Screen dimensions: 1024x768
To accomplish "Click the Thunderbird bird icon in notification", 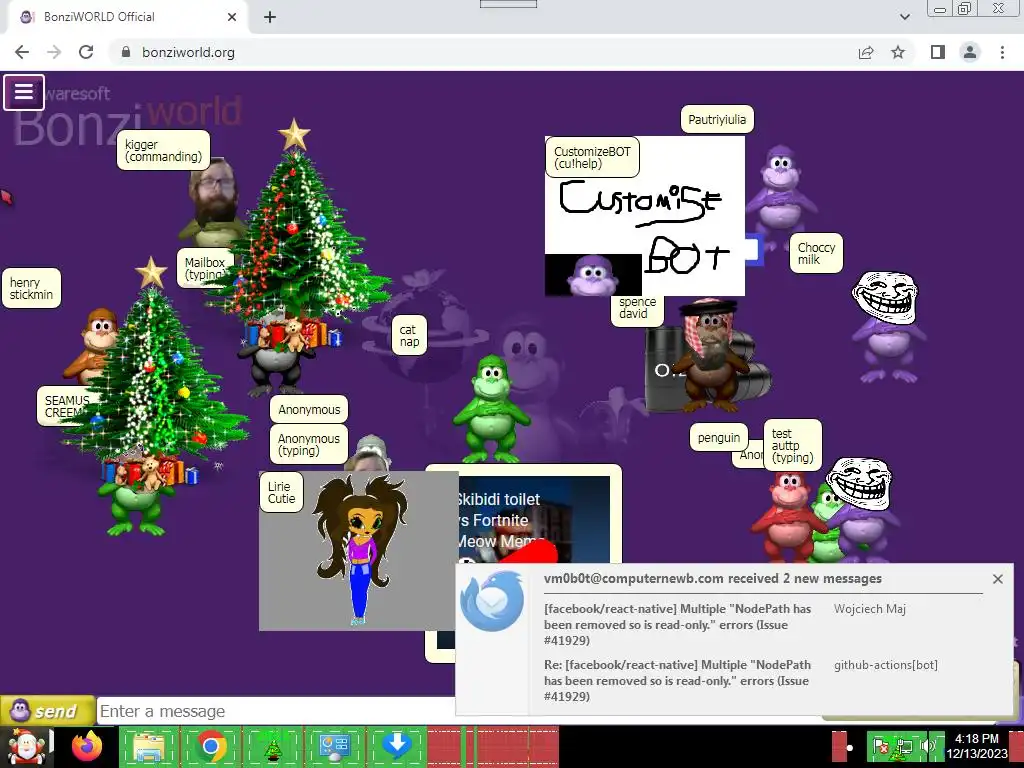I will click(492, 601).
